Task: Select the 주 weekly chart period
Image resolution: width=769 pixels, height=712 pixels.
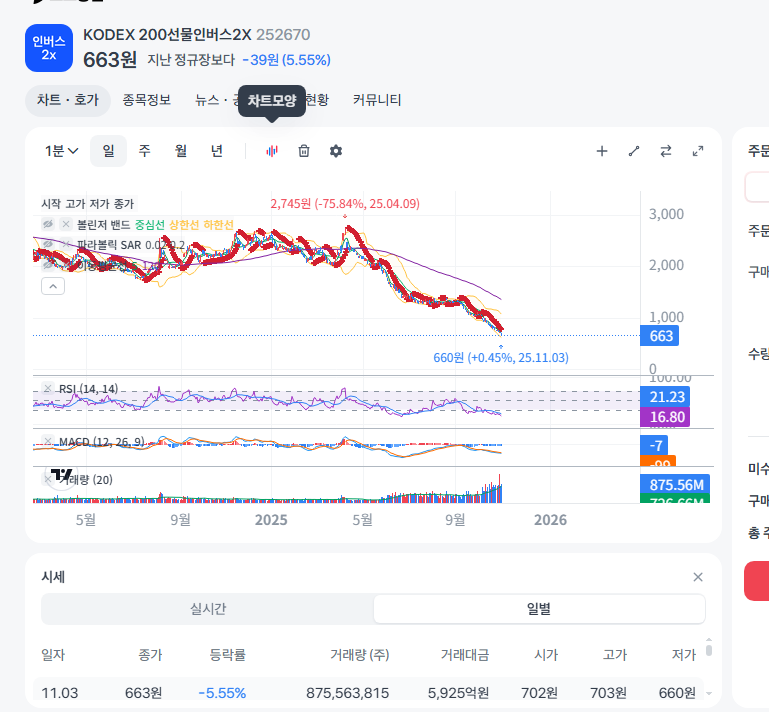Action: point(144,151)
